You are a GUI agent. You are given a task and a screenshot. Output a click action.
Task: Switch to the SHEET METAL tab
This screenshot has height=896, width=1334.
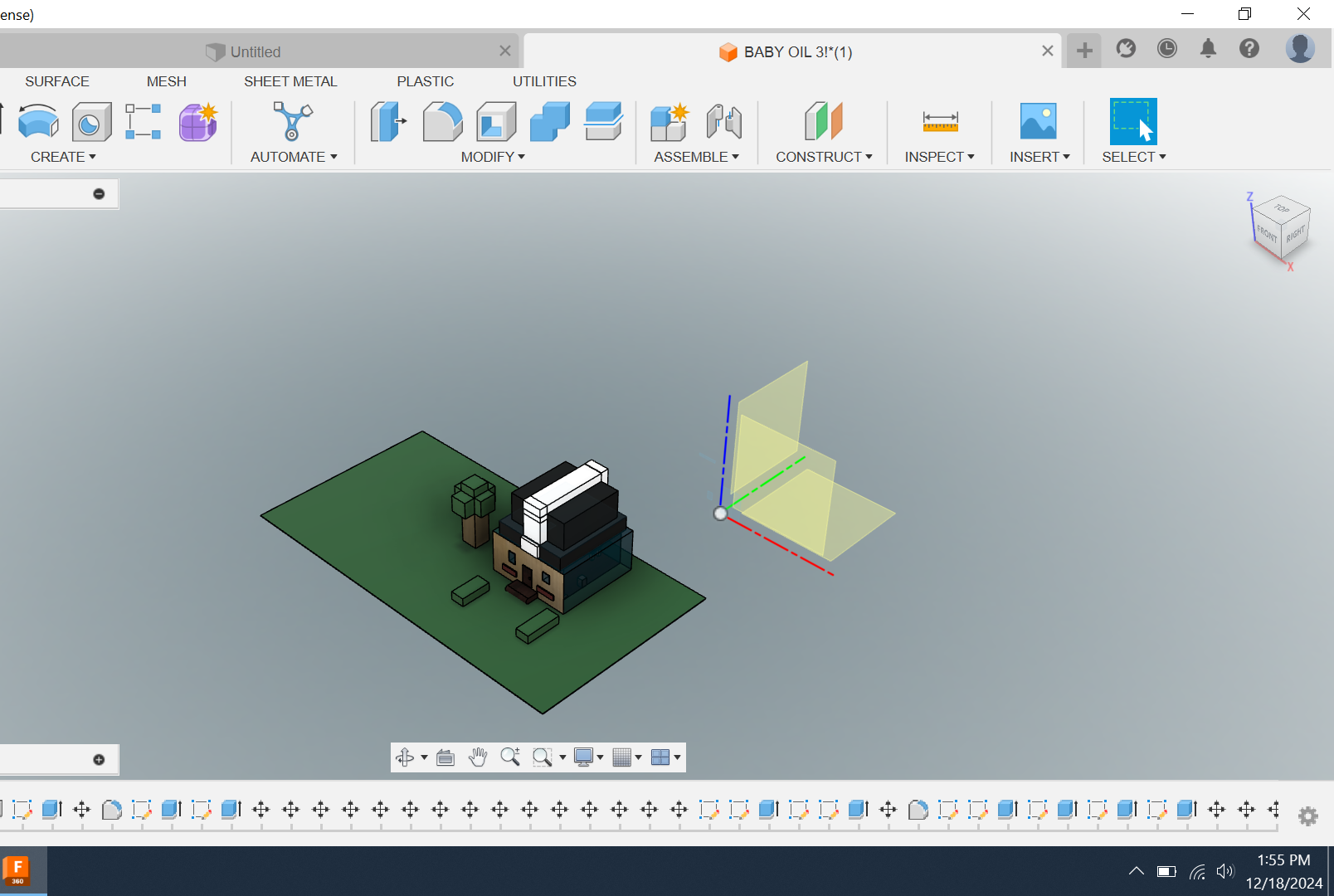(290, 81)
